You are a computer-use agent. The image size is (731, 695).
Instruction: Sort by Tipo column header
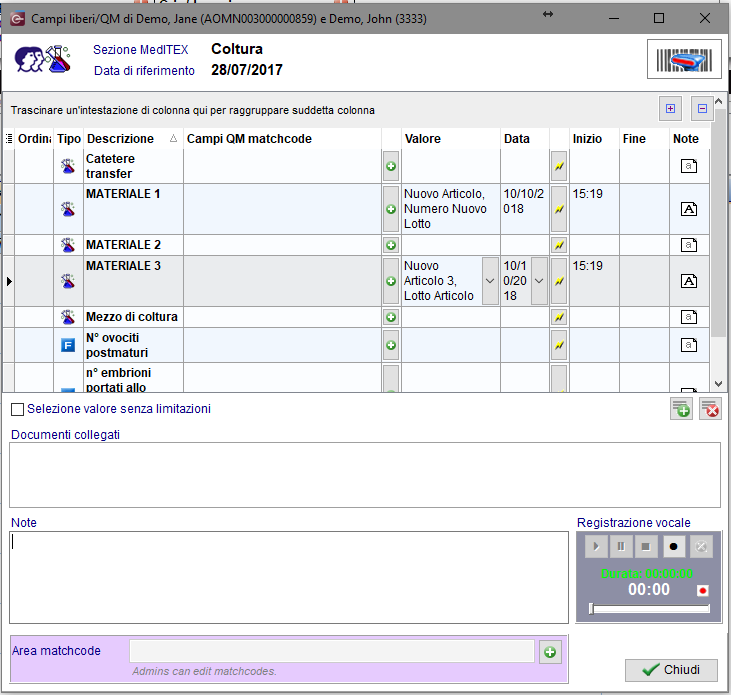point(69,138)
